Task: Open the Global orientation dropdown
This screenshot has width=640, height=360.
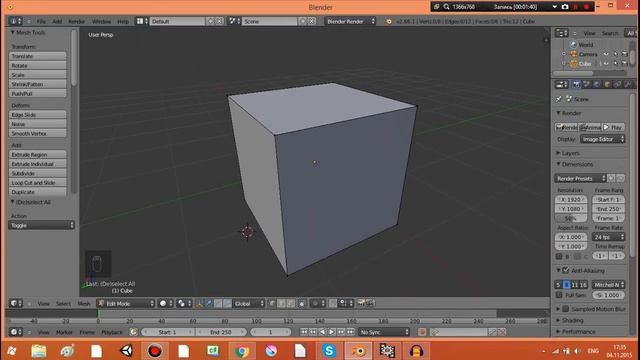Action: (x=249, y=303)
